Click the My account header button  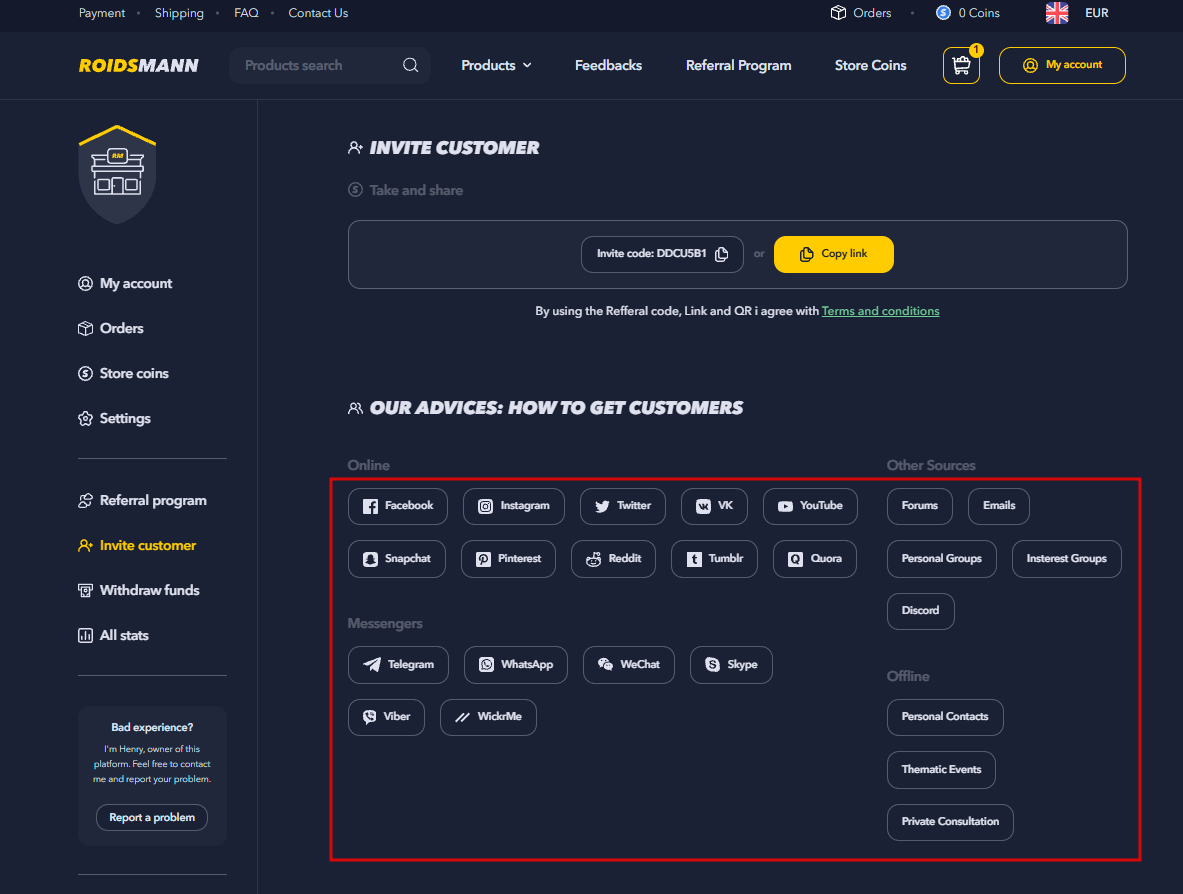pyautogui.click(x=1062, y=66)
